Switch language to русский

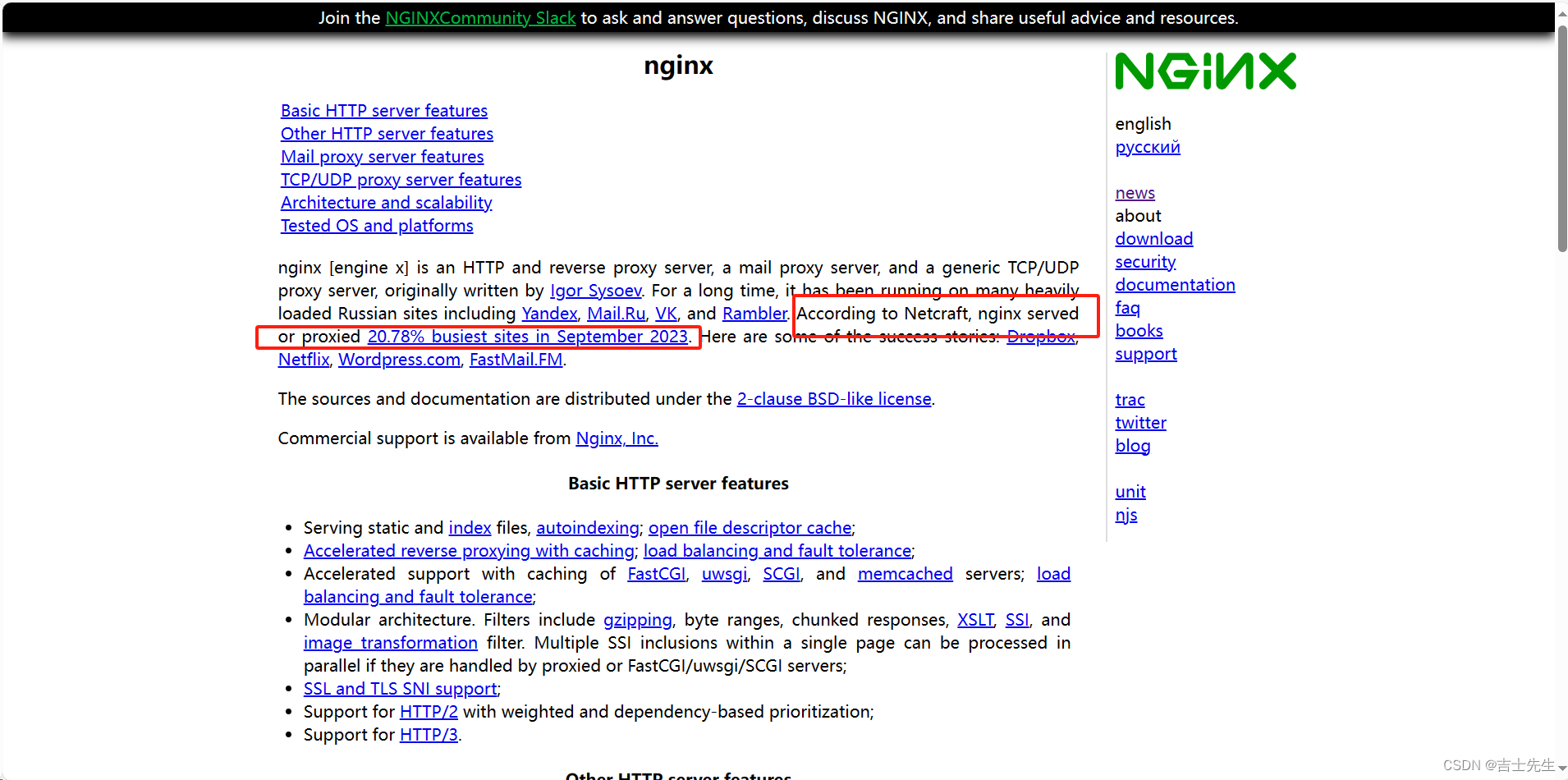[1148, 147]
